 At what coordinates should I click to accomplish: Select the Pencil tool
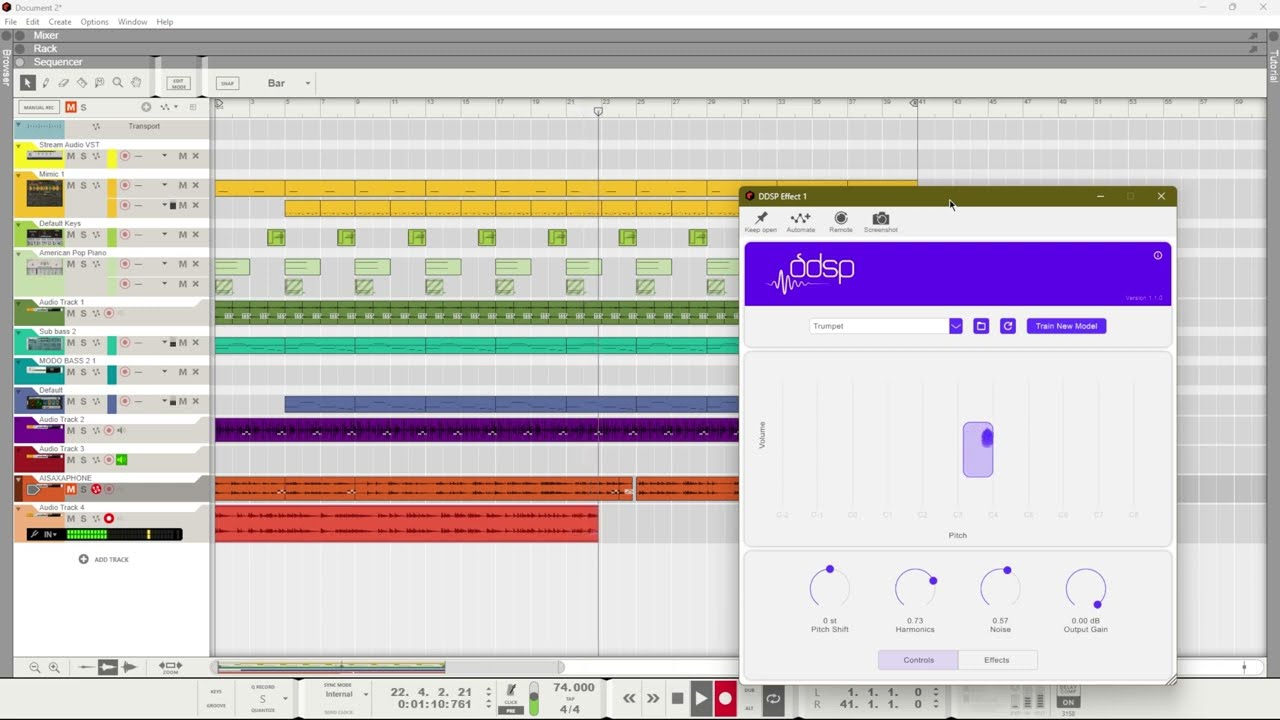pyautogui.click(x=46, y=83)
